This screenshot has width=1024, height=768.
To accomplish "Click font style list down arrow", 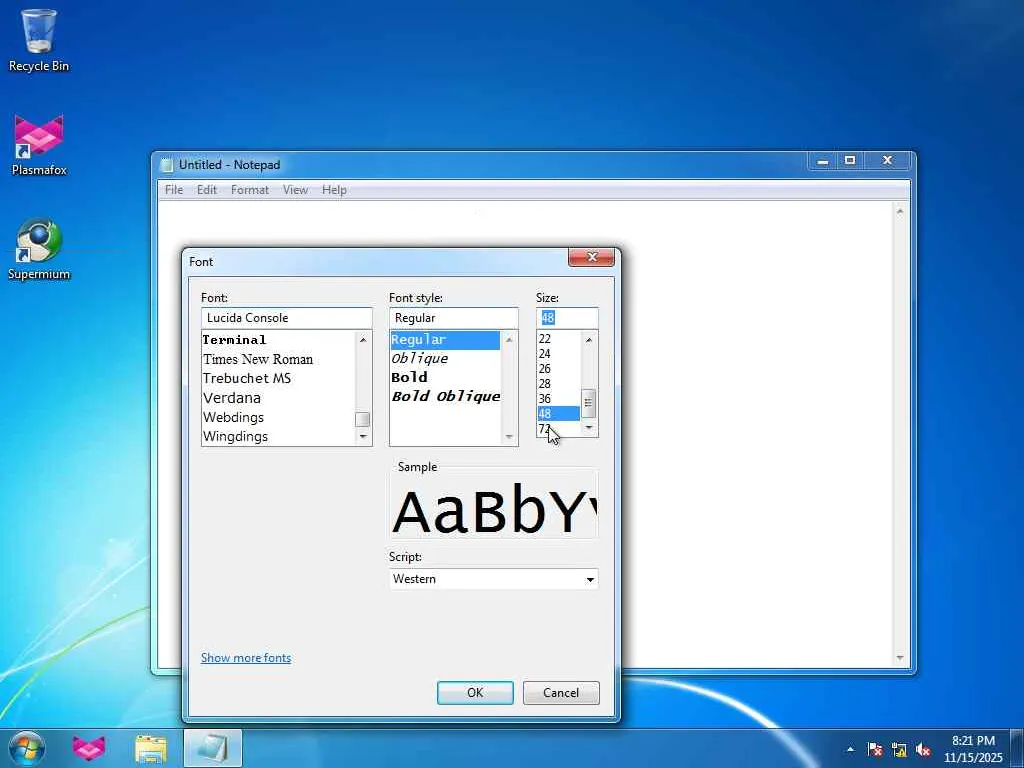I will (x=509, y=437).
